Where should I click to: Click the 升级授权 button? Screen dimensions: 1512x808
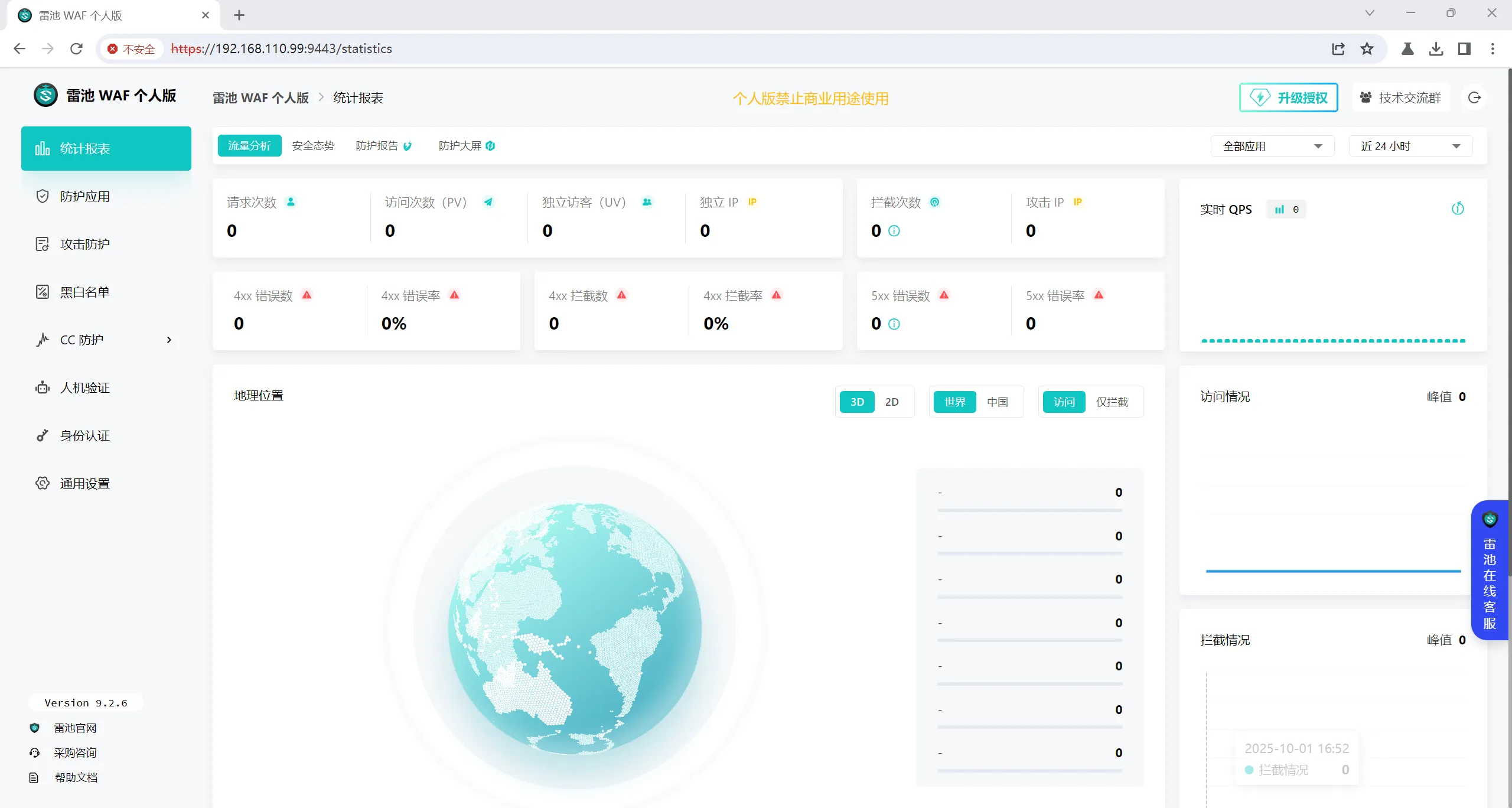pos(1288,97)
